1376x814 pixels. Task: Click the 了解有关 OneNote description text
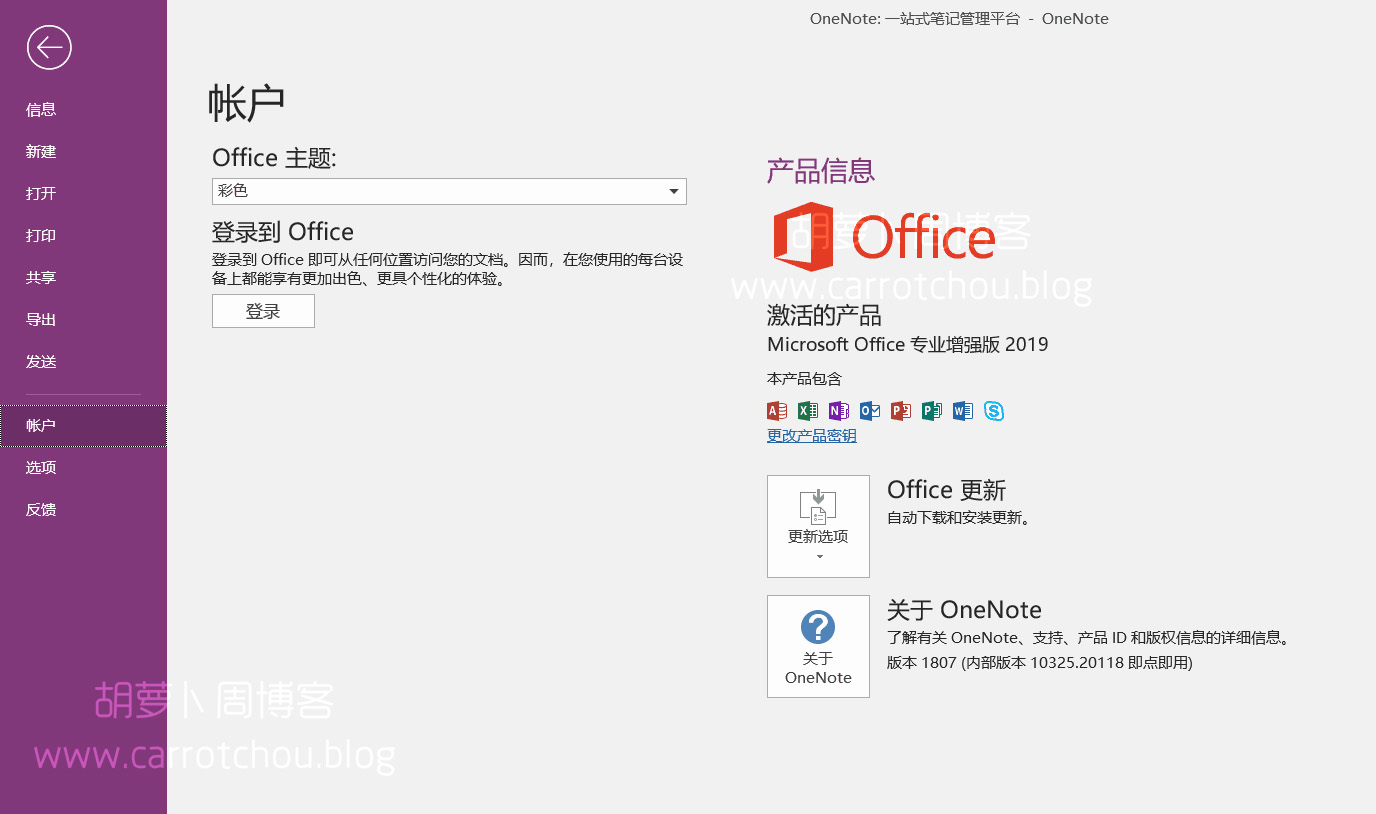click(x=1090, y=638)
